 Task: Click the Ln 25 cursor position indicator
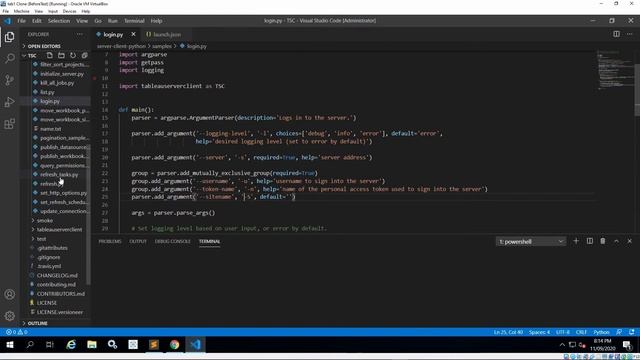coord(508,332)
